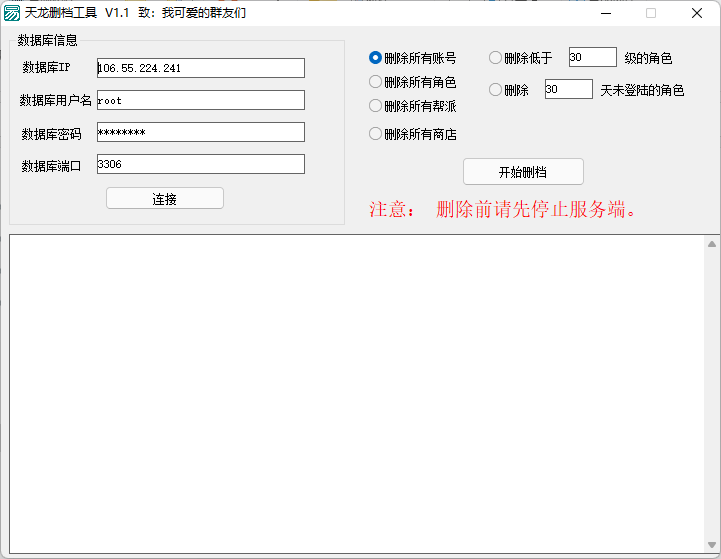Click the days box before 天未登陆的角色
721x559 pixels.
tap(568, 90)
